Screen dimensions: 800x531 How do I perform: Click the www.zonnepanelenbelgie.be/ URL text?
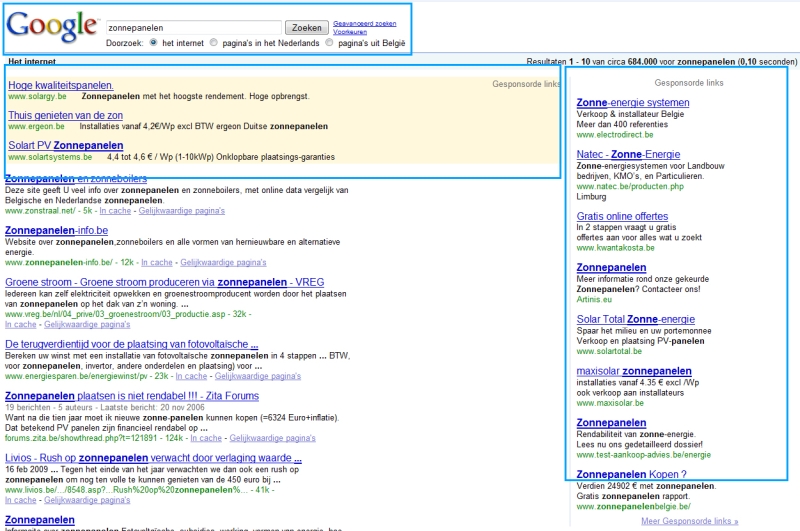[x=633, y=507]
